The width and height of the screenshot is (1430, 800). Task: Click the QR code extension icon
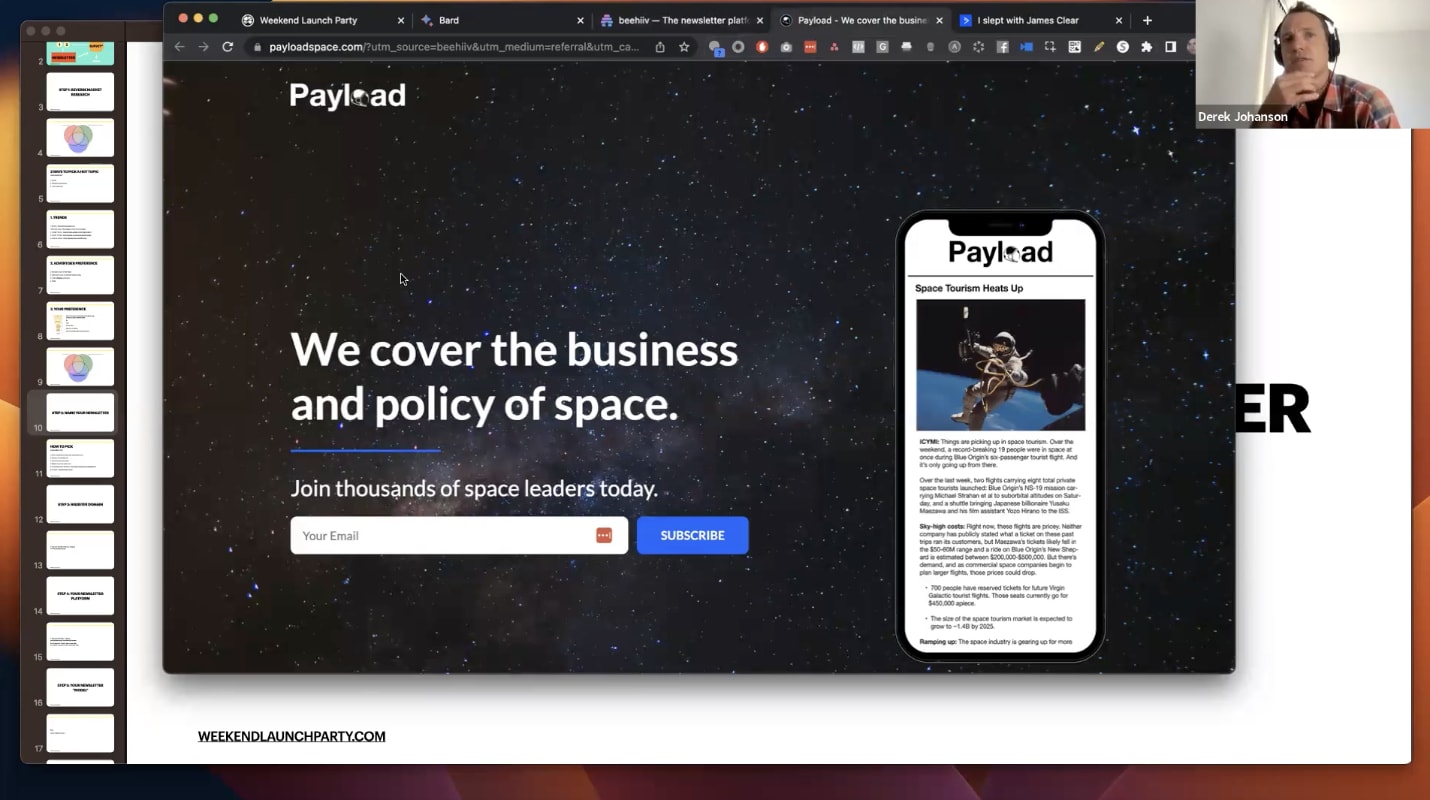pyautogui.click(x=1074, y=47)
